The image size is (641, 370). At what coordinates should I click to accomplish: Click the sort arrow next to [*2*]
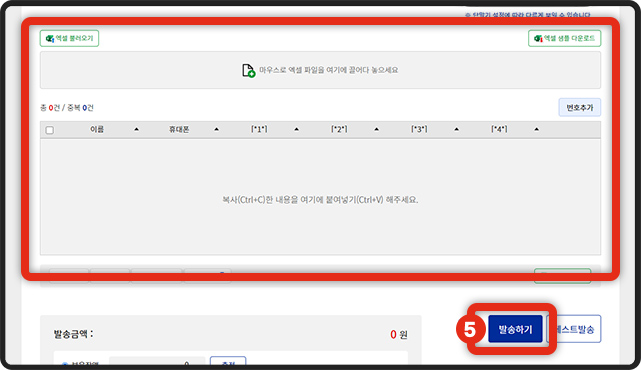[377, 129]
